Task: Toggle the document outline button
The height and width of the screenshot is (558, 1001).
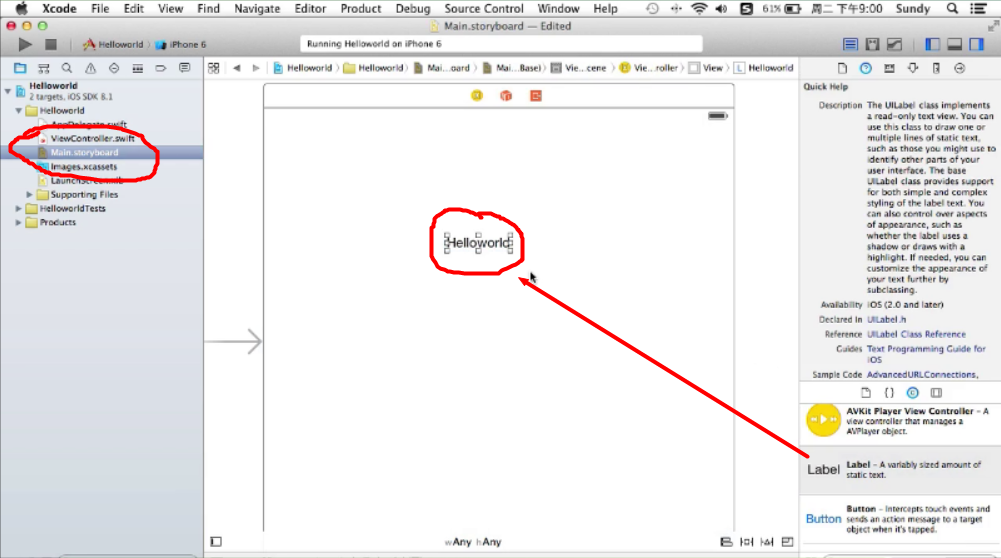Action: 216,541
